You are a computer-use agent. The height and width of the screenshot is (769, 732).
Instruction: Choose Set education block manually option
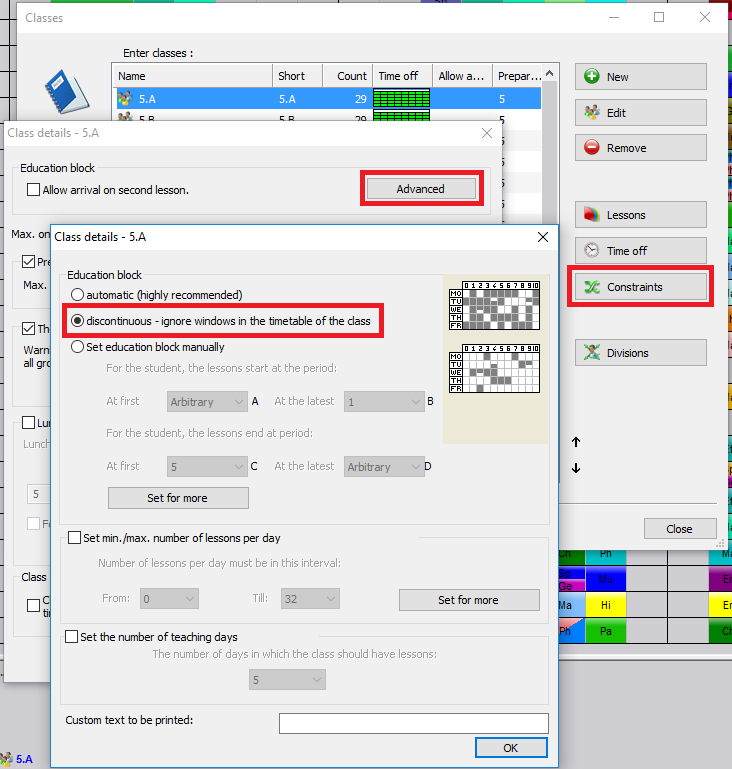pyautogui.click(x=78, y=347)
